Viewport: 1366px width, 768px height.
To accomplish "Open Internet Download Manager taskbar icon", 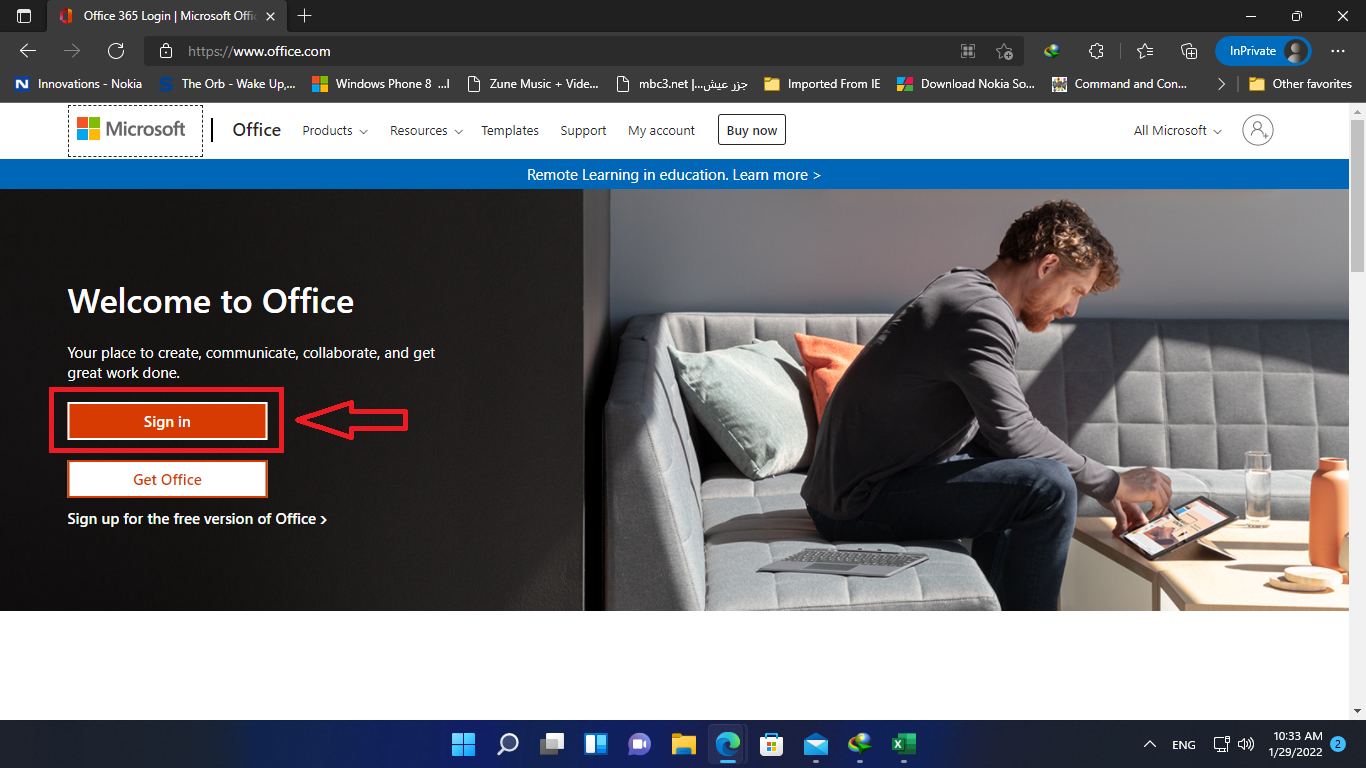I will click(x=860, y=744).
